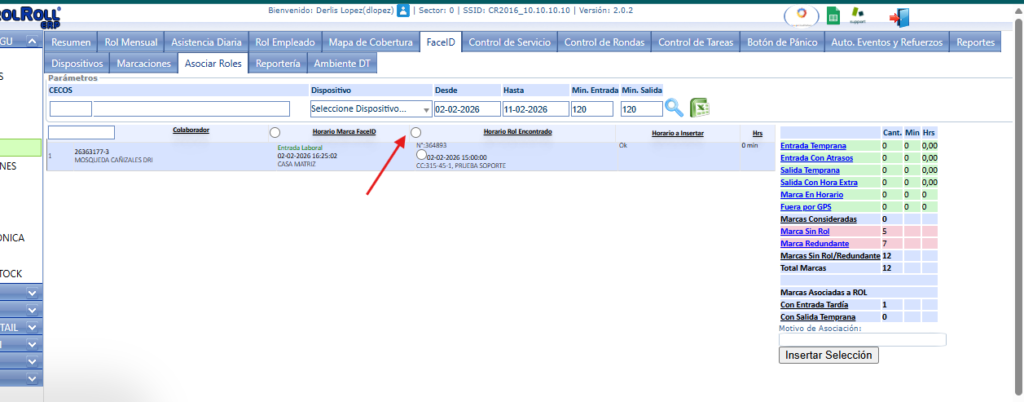Export results with the Excel icon
Viewport: 1024px width, 402px height.
tap(700, 108)
